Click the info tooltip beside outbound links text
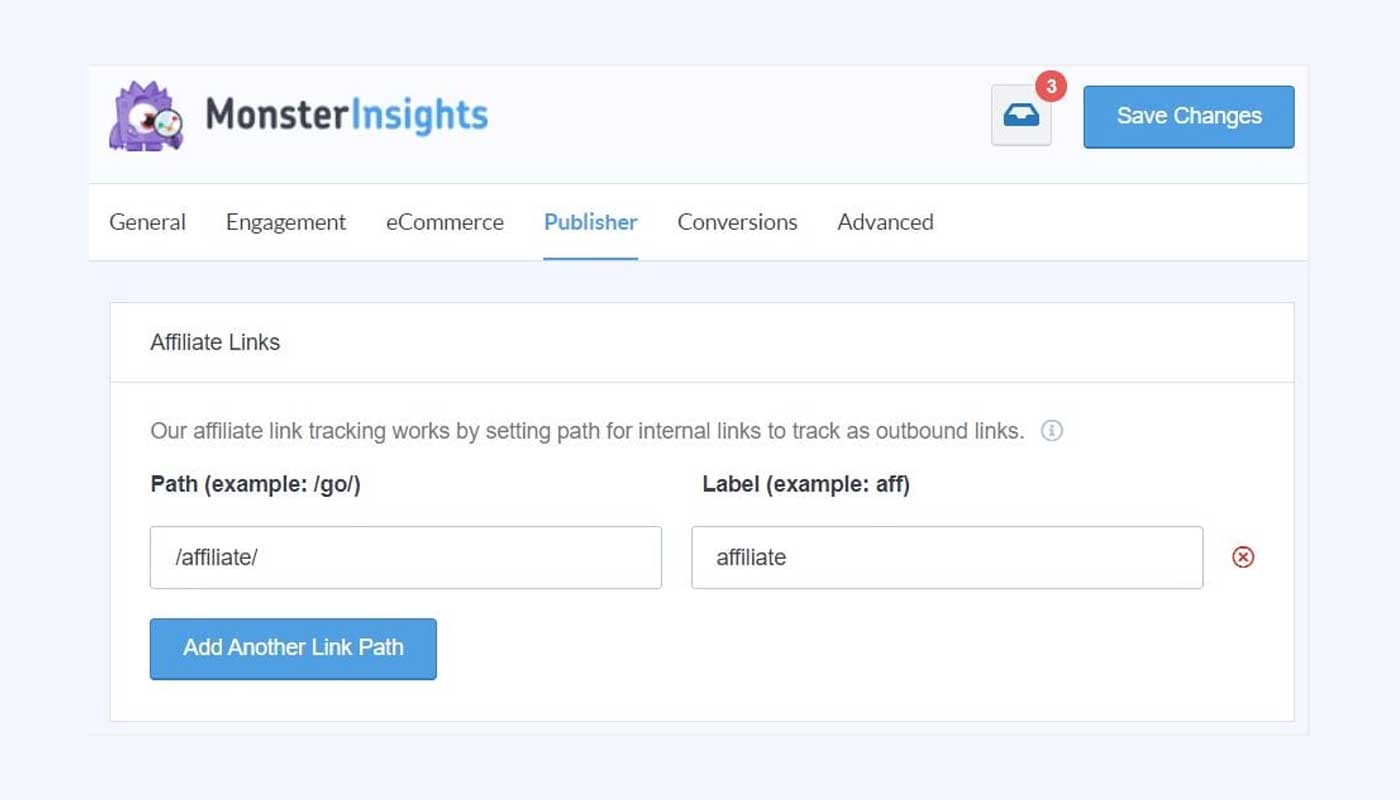This screenshot has width=1400, height=800. (x=1051, y=431)
